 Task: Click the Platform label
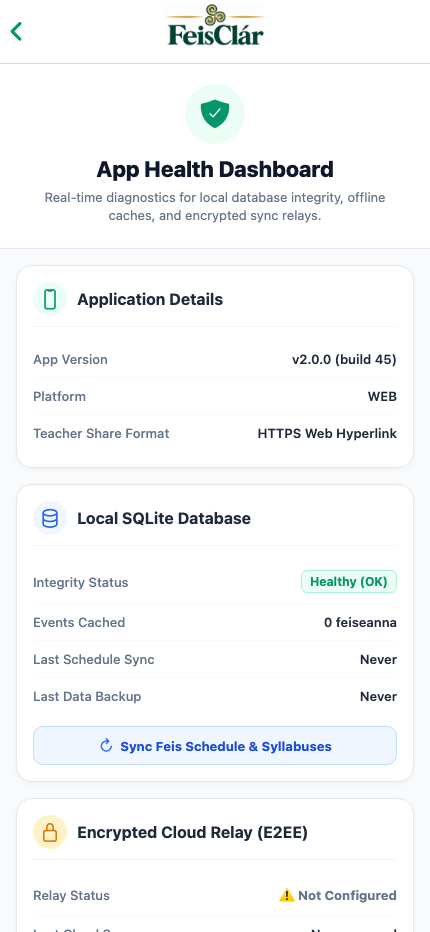point(59,396)
